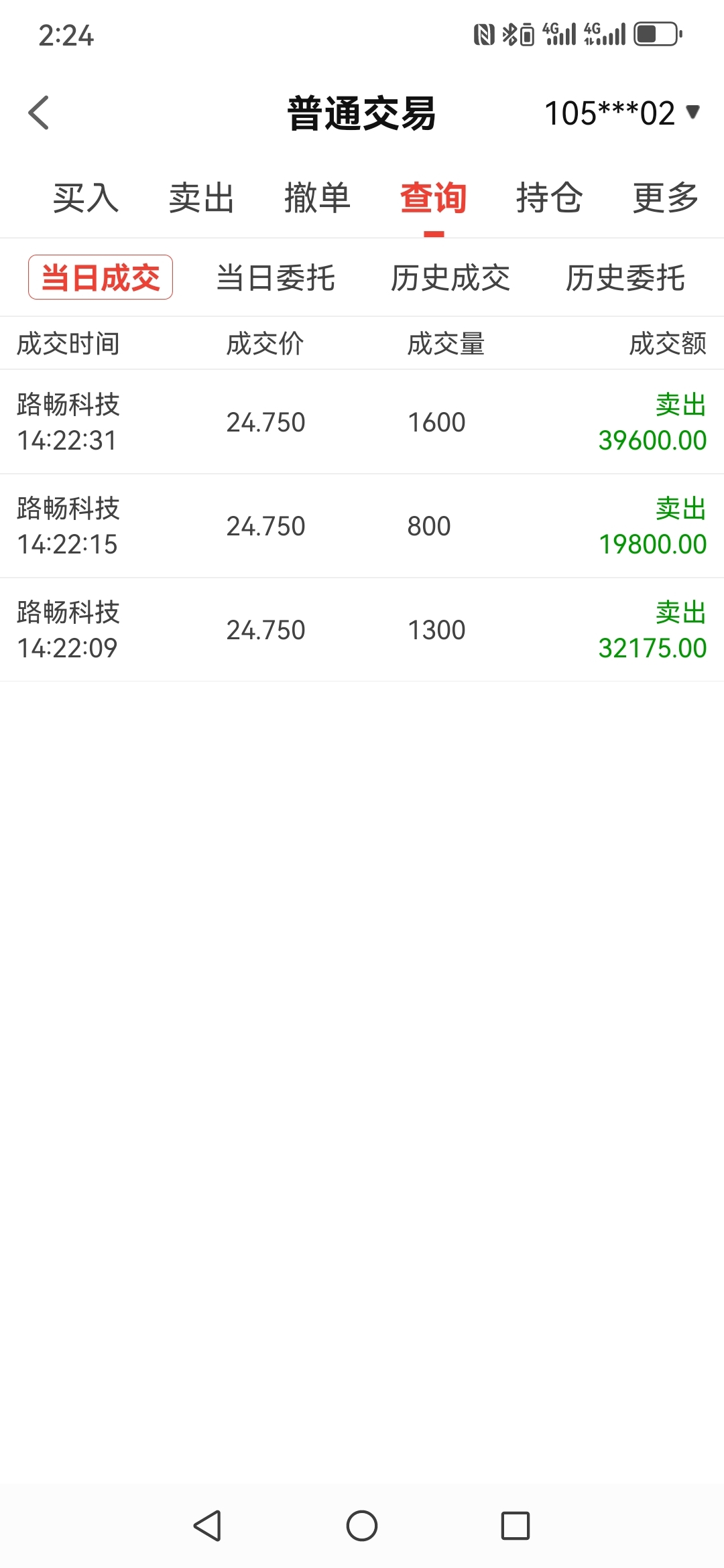
Task: Tap Android back navigation triangle
Action: pyautogui.click(x=208, y=1526)
